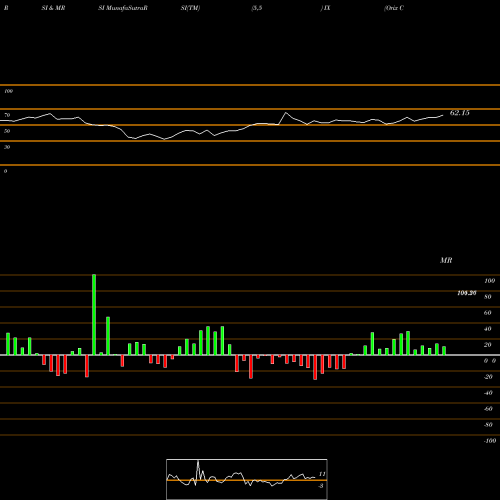The height and width of the screenshot is (500, 500).
Task: Click the MR axis label -80
Action: click(x=488, y=425)
